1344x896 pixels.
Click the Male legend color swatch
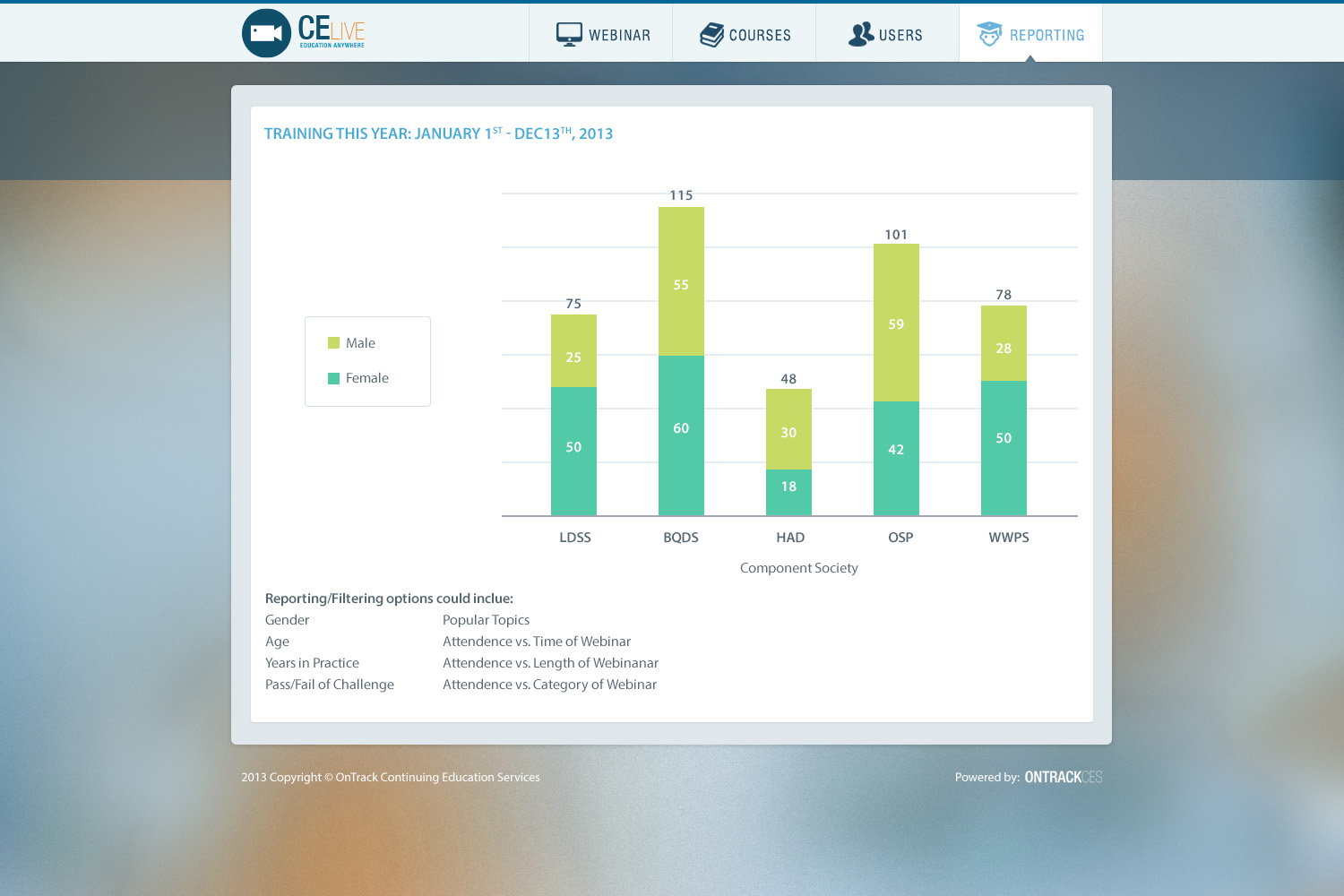pos(333,343)
